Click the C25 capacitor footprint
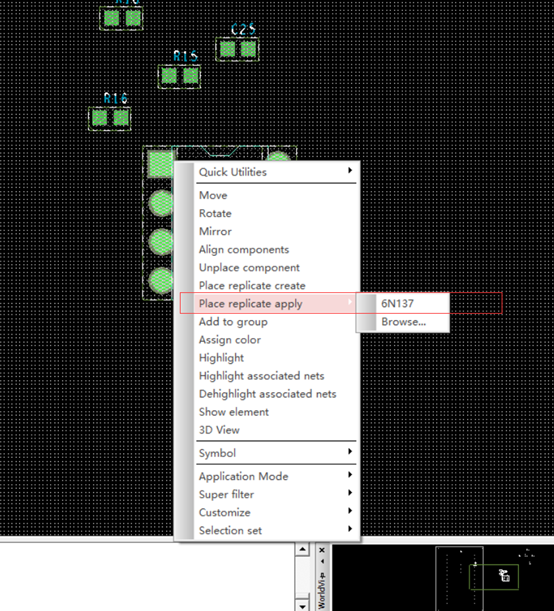The image size is (554, 611). [x=237, y=49]
